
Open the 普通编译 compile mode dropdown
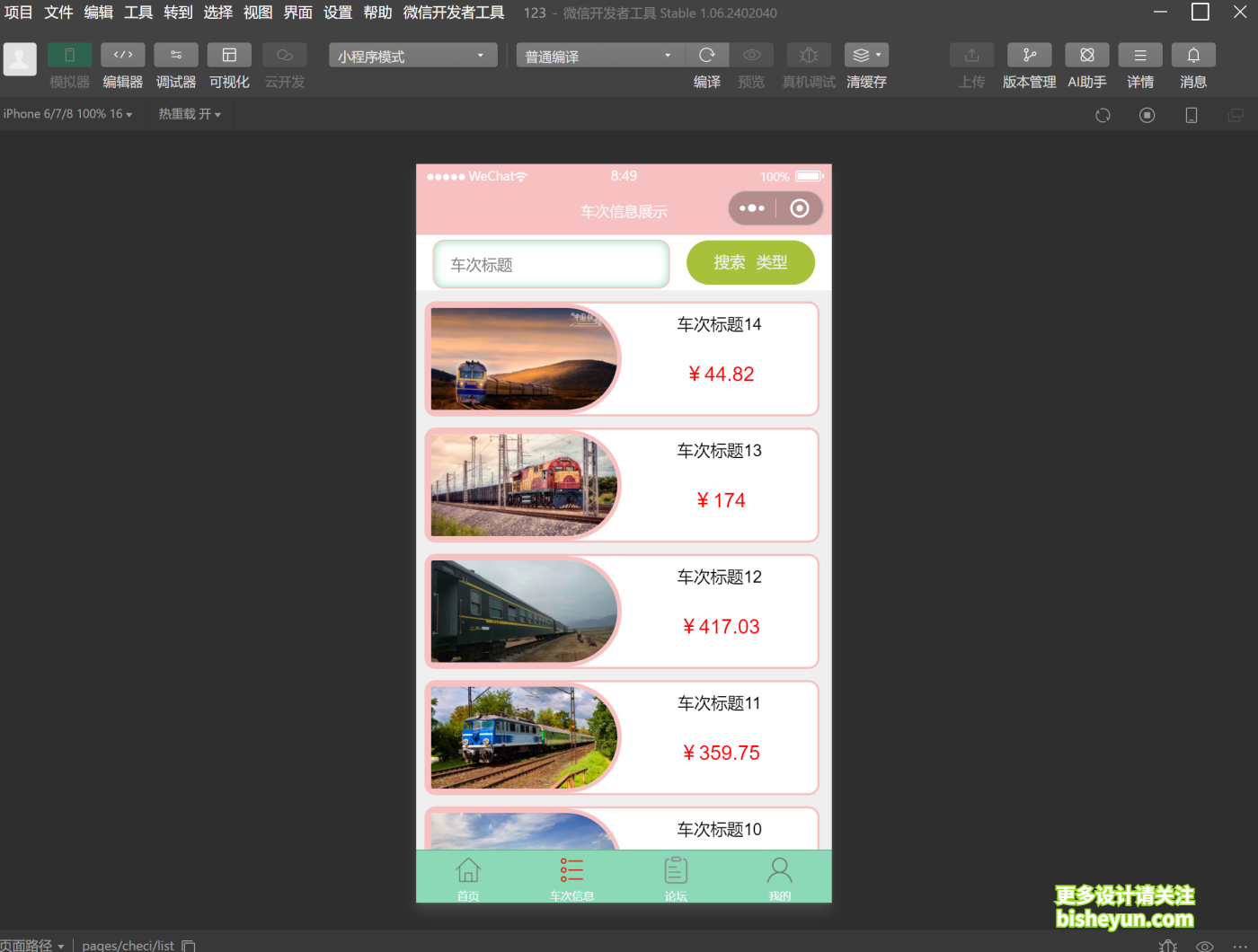coord(598,55)
